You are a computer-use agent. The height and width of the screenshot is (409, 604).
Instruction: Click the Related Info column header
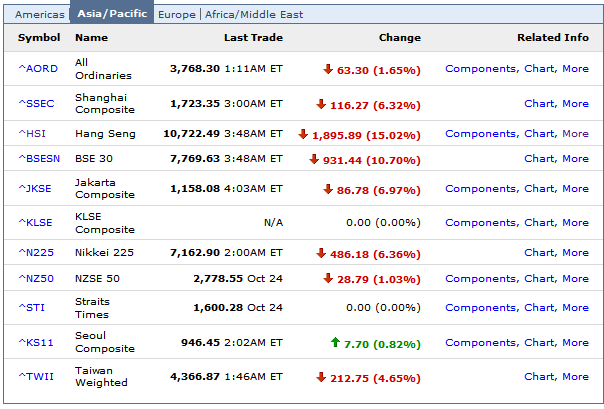click(x=553, y=38)
